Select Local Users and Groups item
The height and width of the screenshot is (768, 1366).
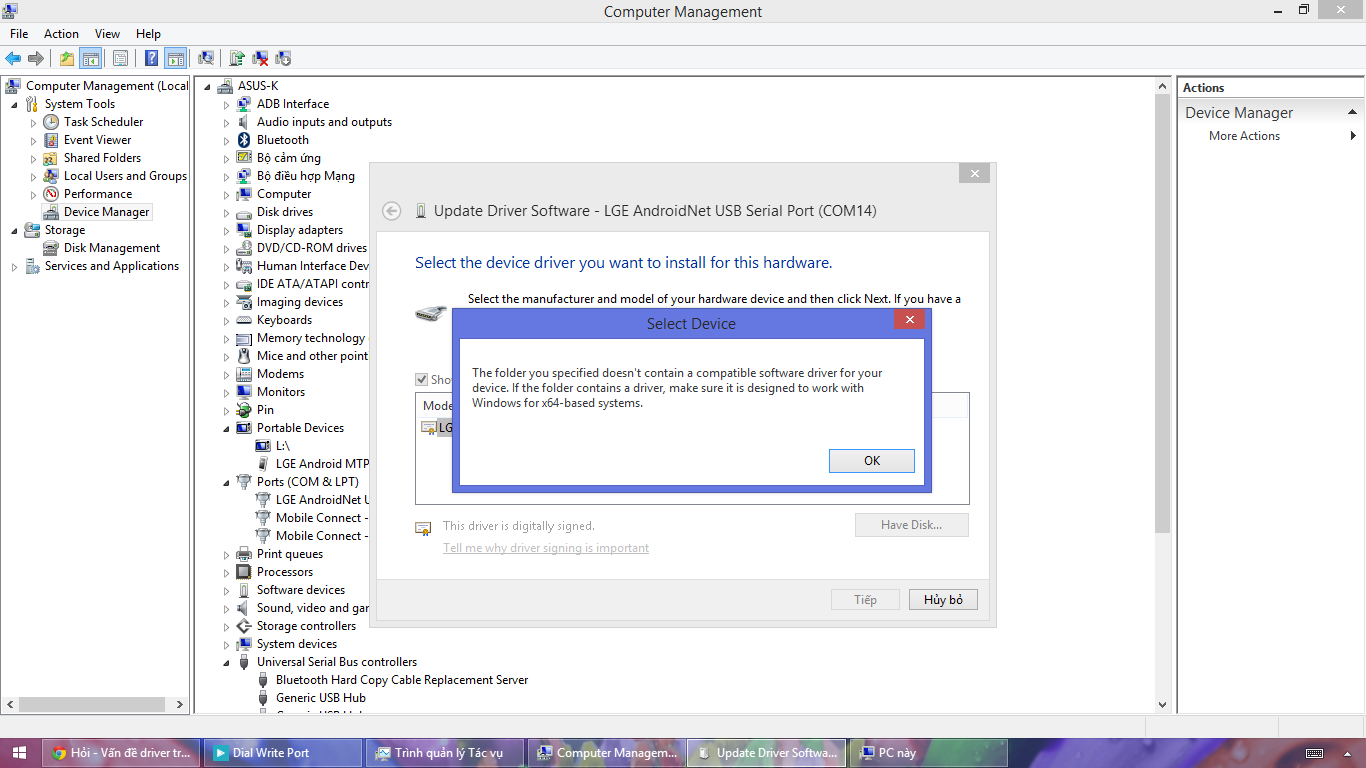coord(125,176)
